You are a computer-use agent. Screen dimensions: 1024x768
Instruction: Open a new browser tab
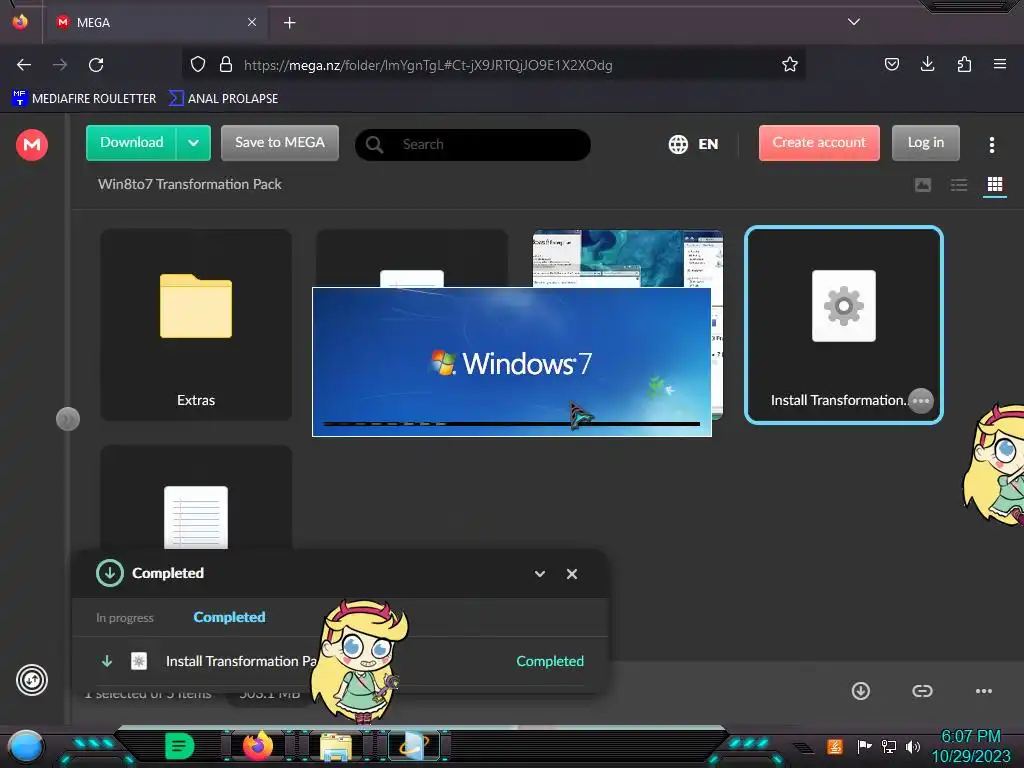click(x=289, y=23)
